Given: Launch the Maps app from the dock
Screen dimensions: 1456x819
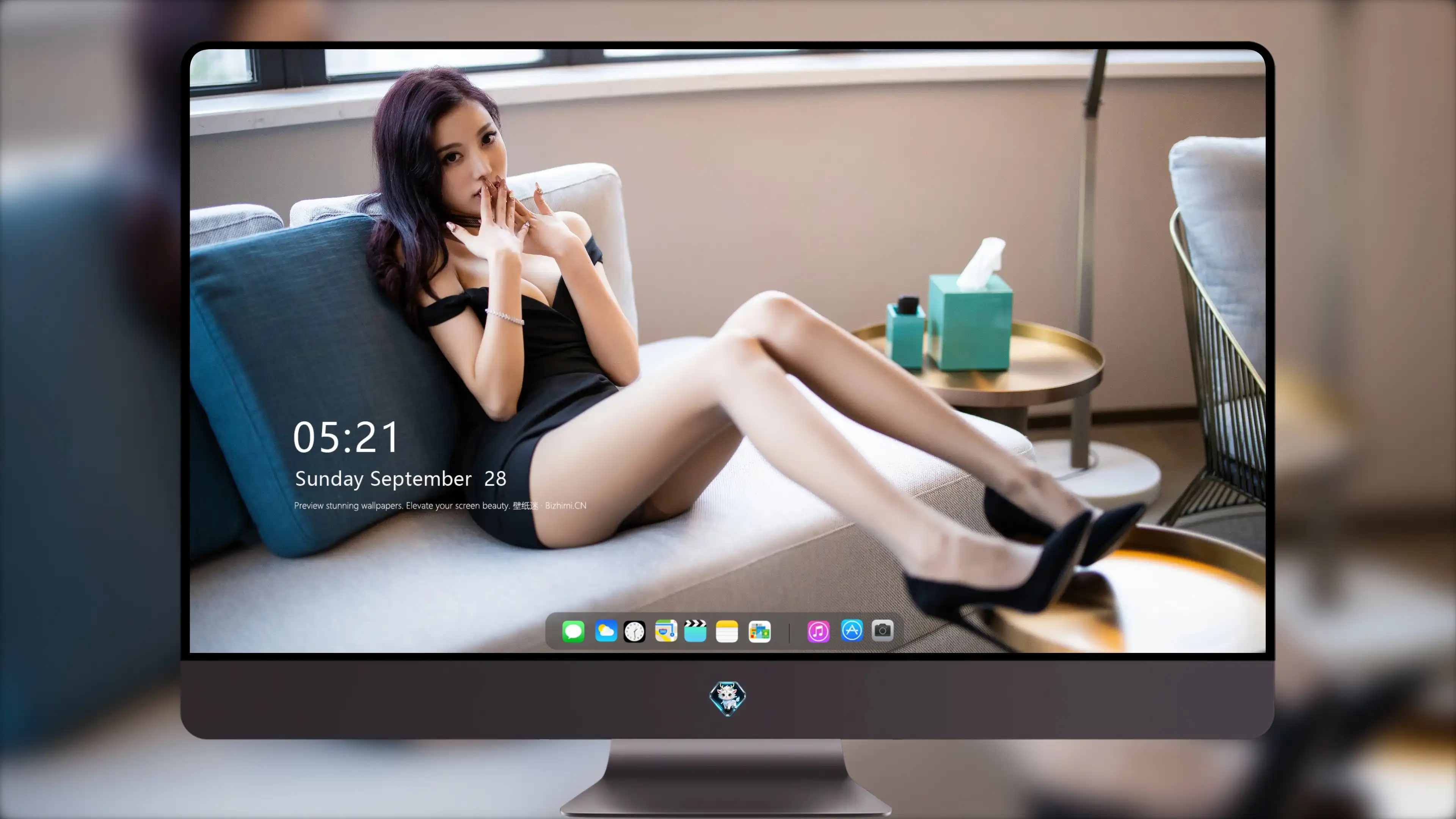Looking at the screenshot, I should pos(666,631).
